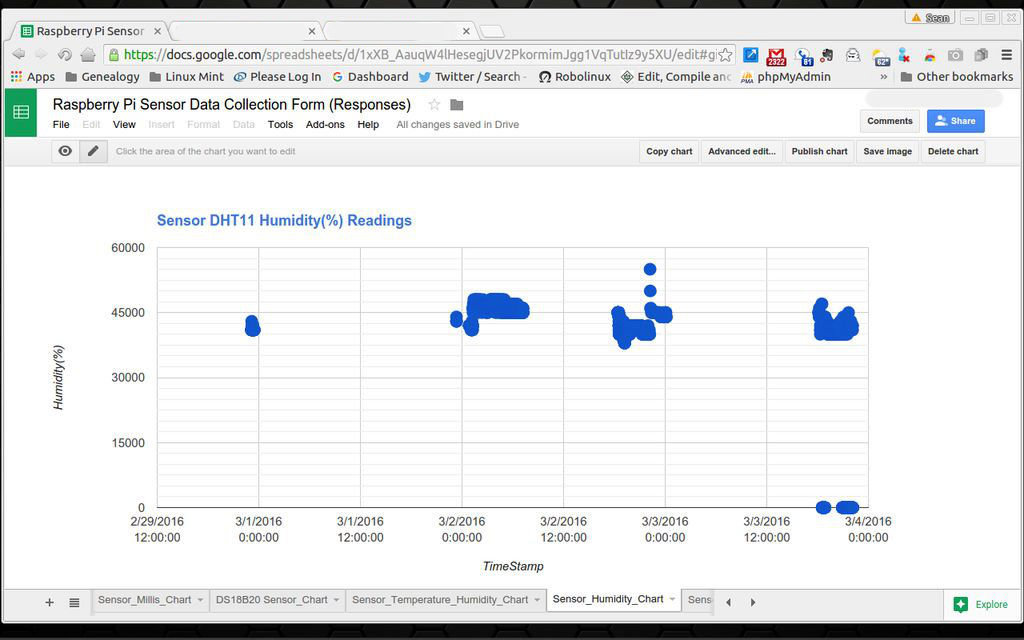Screen dimensions: 1024x640
Task: Reload the page
Action: pos(64,54)
